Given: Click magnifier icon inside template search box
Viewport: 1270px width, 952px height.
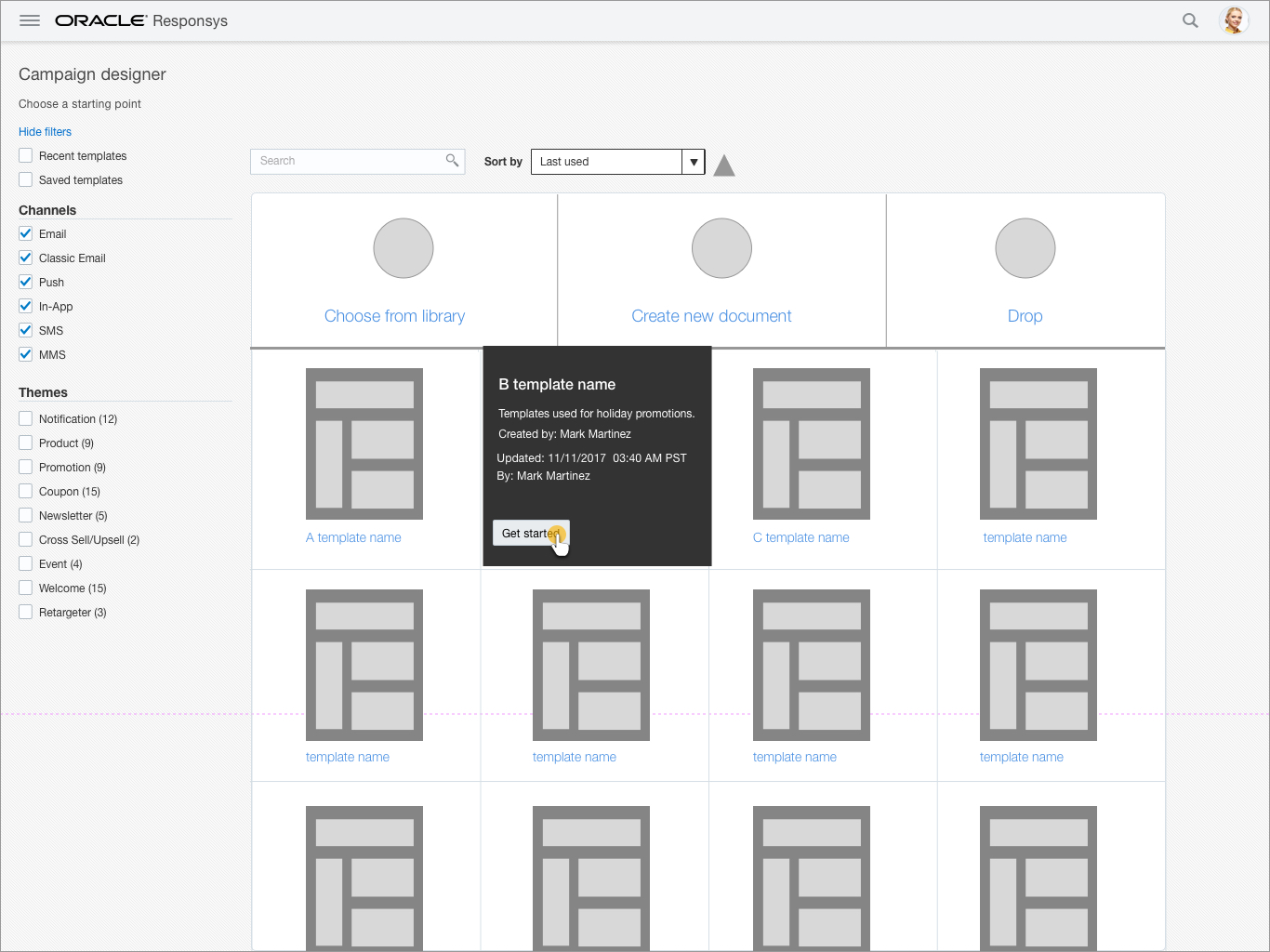Looking at the screenshot, I should pyautogui.click(x=452, y=161).
